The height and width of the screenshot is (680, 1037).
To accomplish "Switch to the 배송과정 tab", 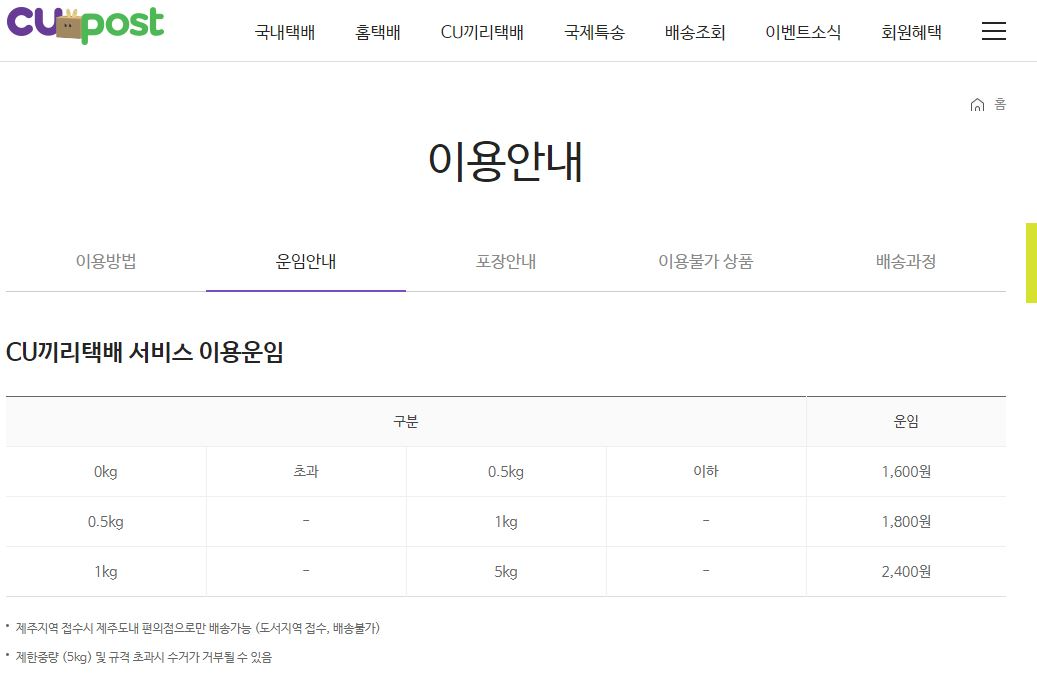I will pyautogui.click(x=906, y=261).
